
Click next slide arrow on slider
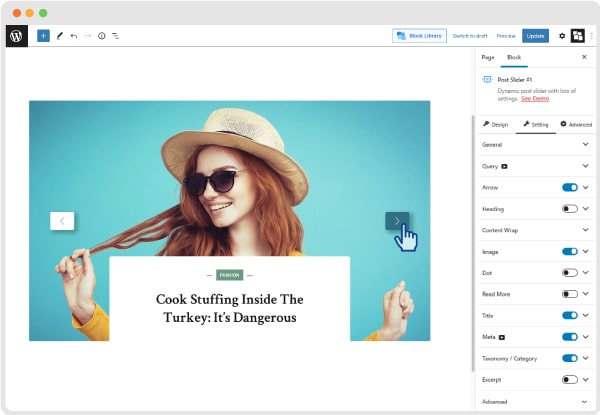click(397, 220)
